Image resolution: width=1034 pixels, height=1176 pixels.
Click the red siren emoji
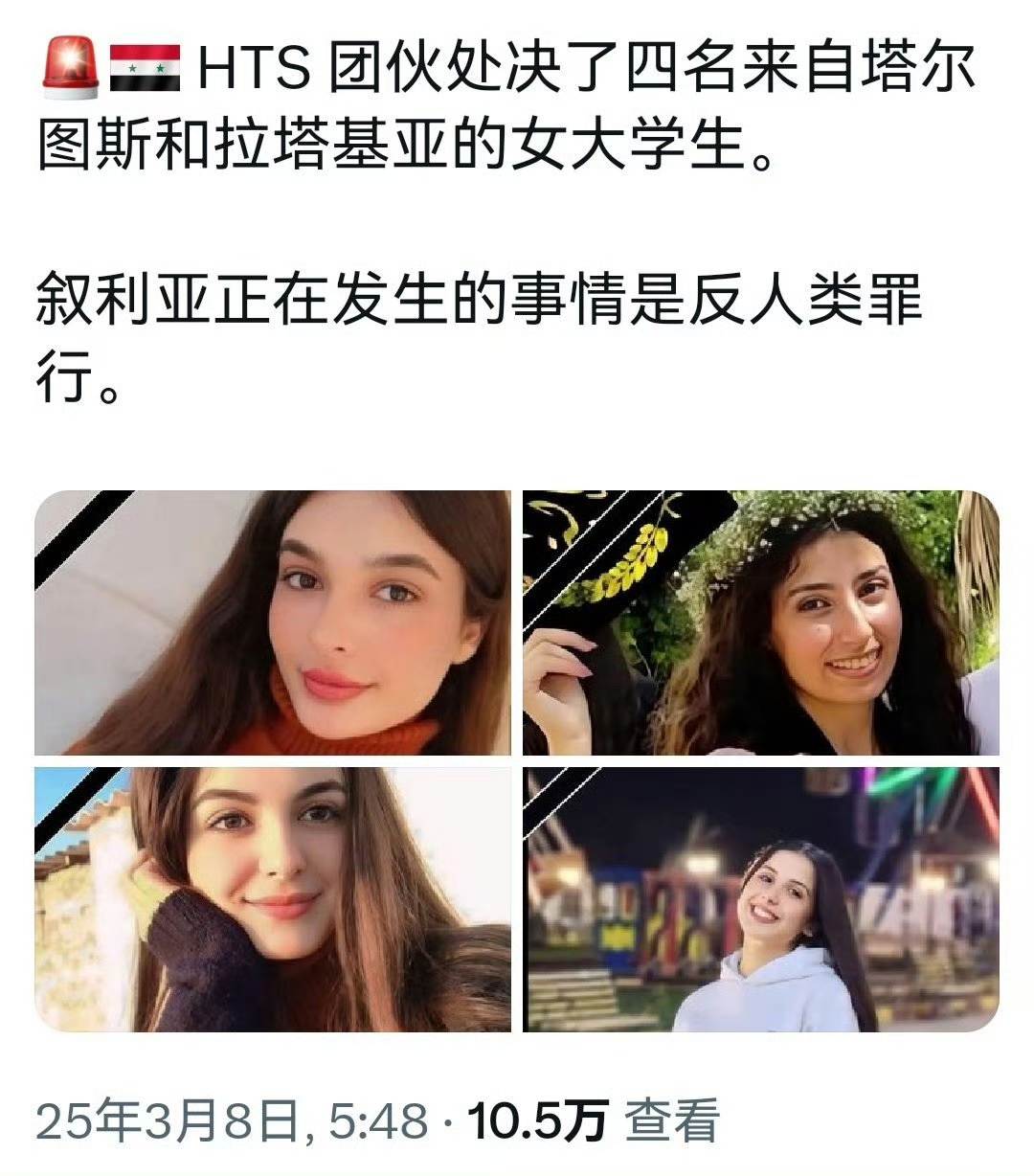tap(72, 68)
